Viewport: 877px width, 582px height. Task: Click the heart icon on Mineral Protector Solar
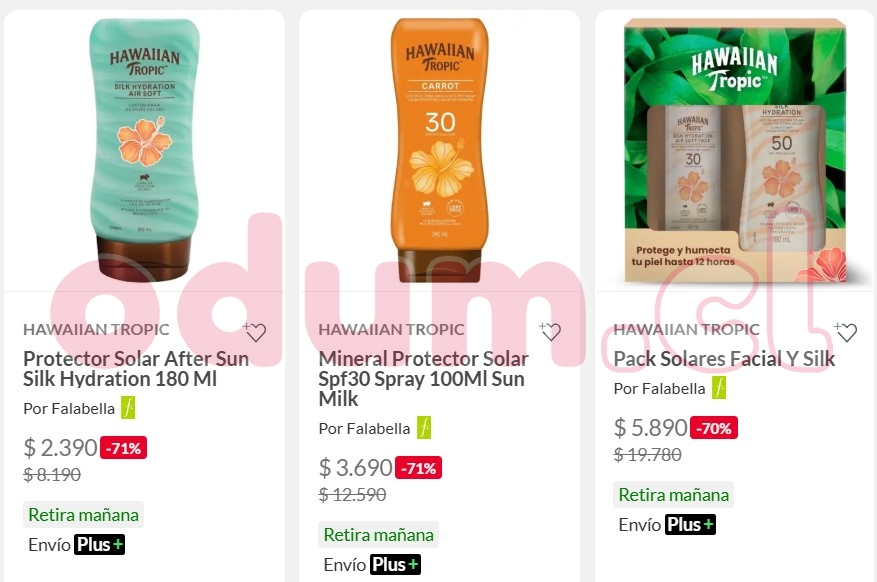pos(550,332)
